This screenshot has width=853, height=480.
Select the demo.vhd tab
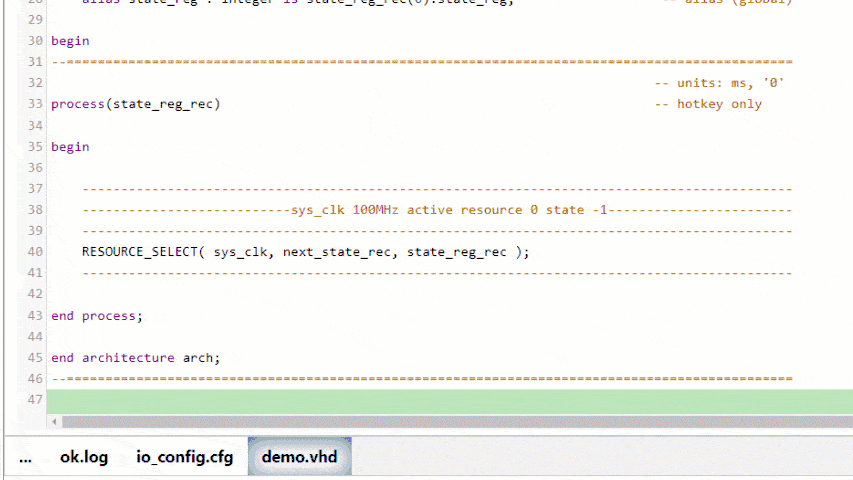pyautogui.click(x=299, y=458)
